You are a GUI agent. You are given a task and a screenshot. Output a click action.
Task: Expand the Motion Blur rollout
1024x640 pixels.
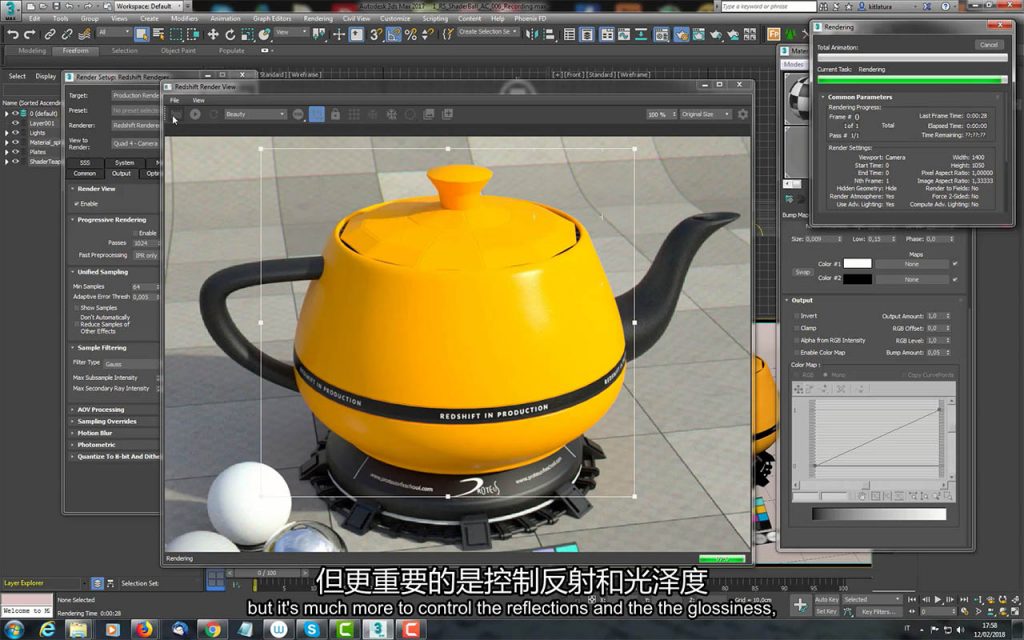point(95,433)
